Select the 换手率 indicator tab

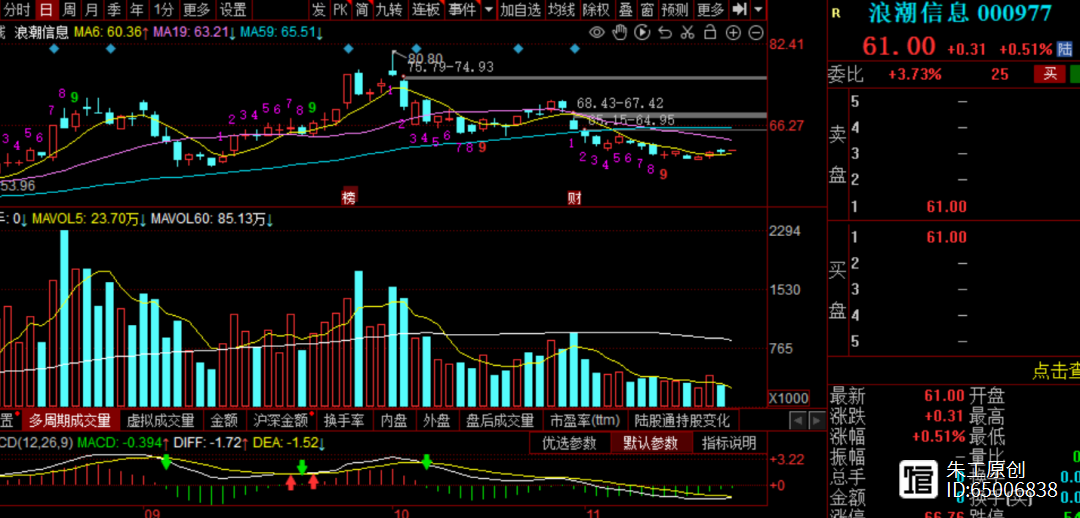coord(343,421)
